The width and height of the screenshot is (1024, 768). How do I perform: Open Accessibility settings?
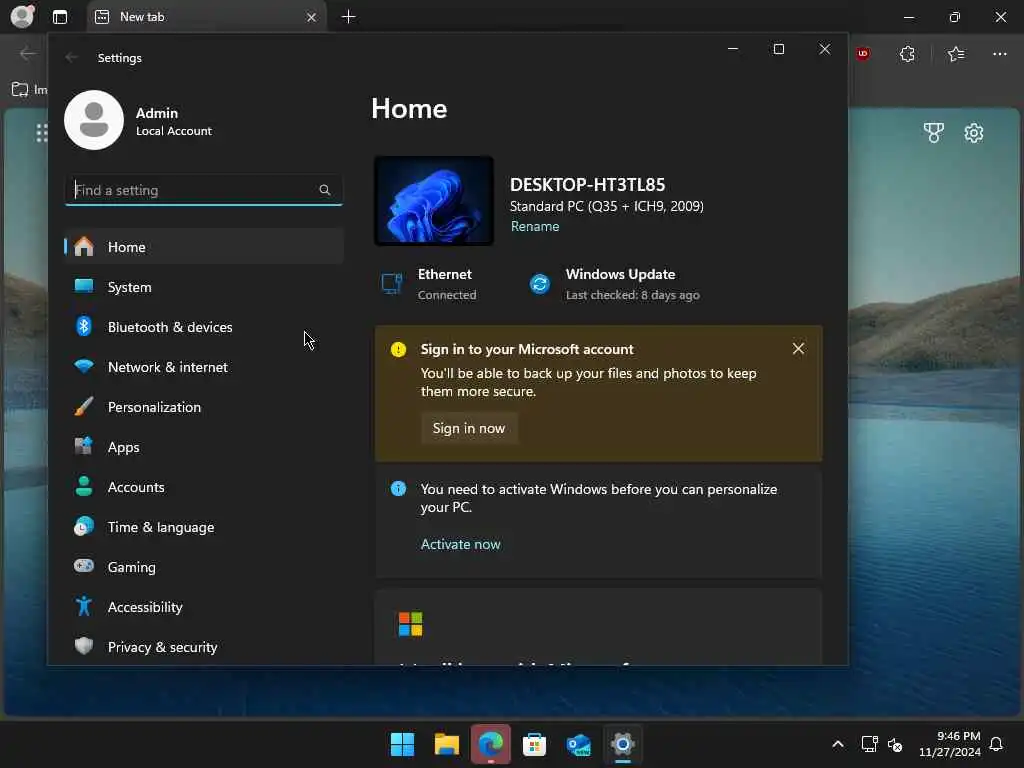tap(204, 607)
